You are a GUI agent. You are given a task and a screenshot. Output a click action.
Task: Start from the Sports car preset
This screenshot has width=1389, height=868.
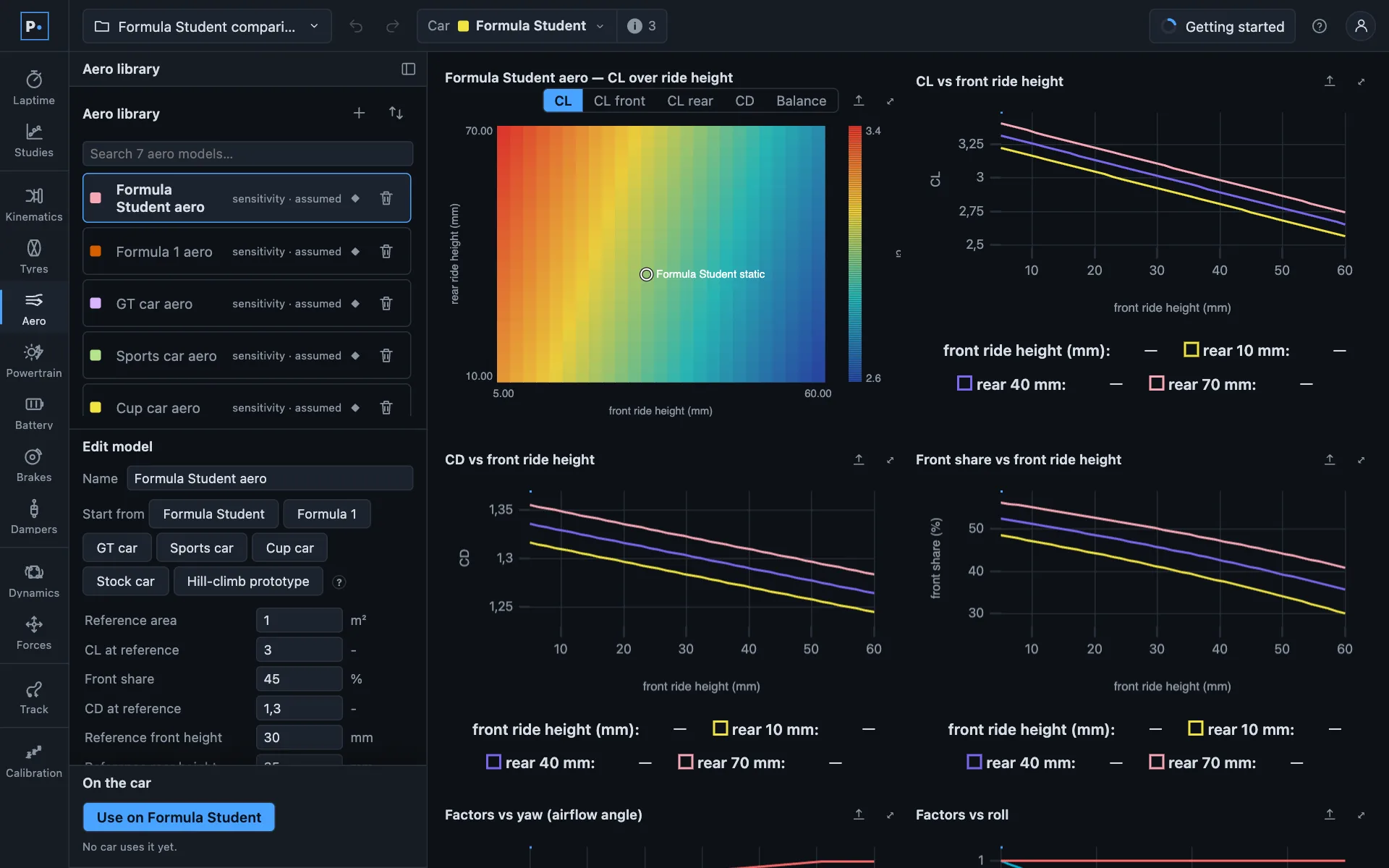click(201, 548)
